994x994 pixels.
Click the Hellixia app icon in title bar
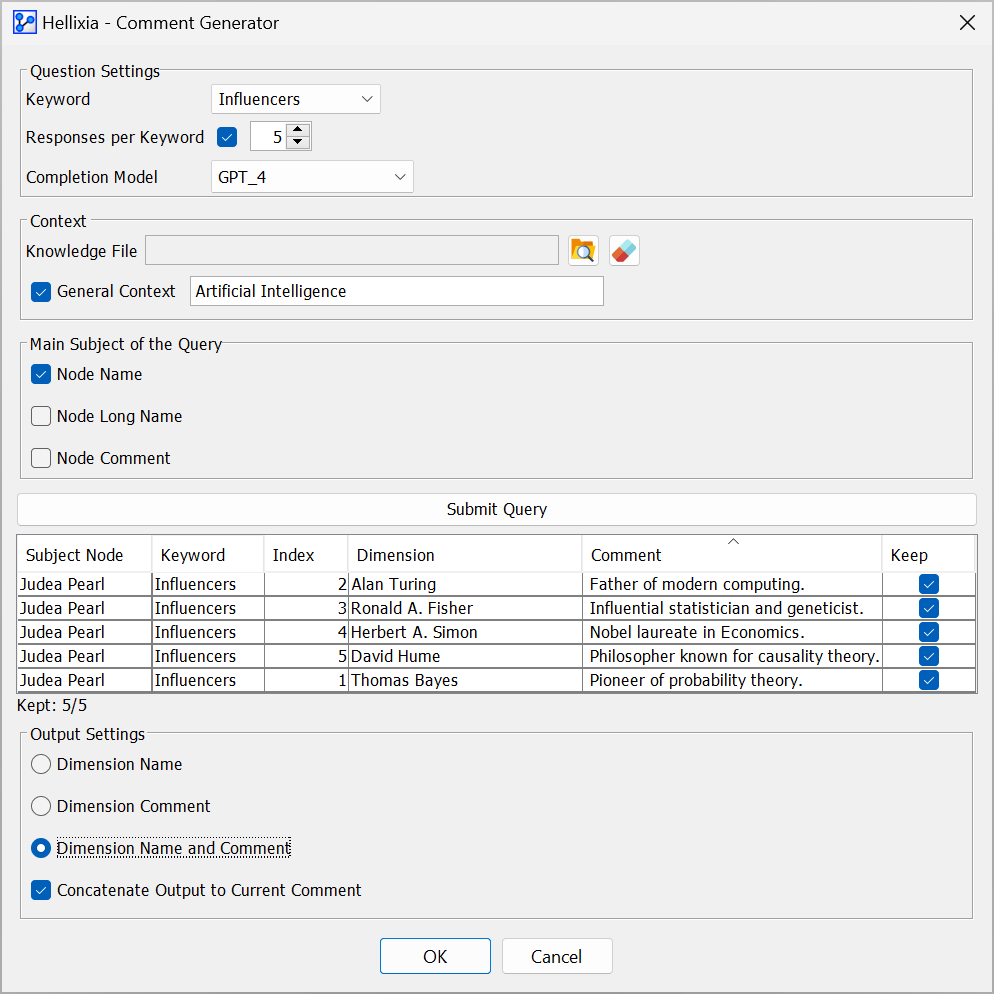[25, 23]
